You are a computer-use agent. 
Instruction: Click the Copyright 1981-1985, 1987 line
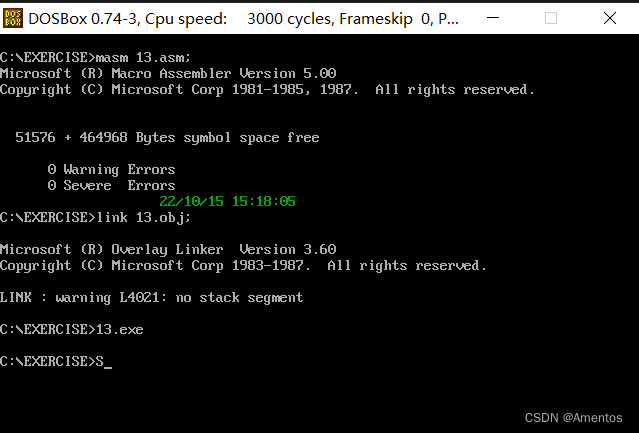pos(267,90)
